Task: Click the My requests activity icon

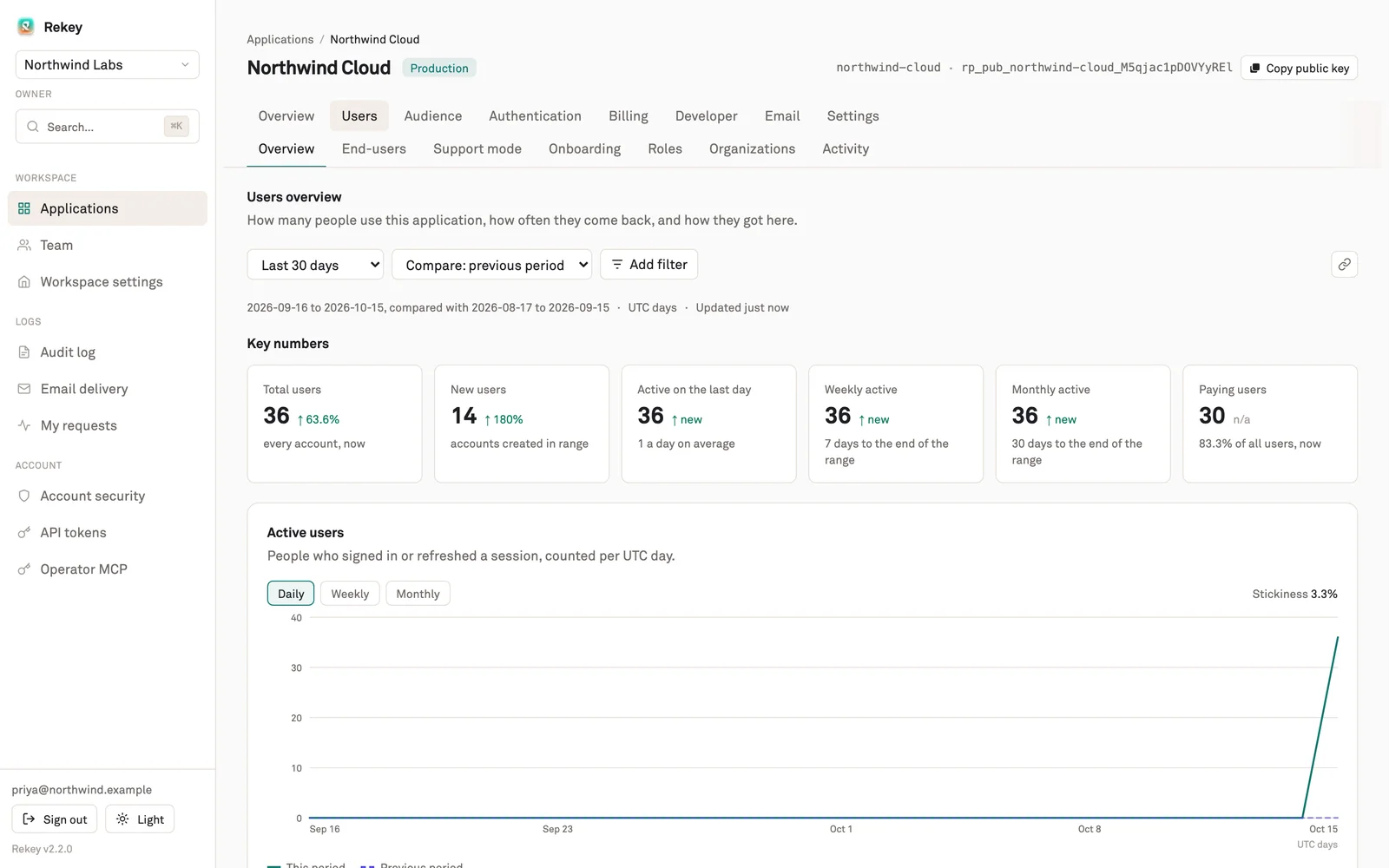Action: (x=24, y=425)
